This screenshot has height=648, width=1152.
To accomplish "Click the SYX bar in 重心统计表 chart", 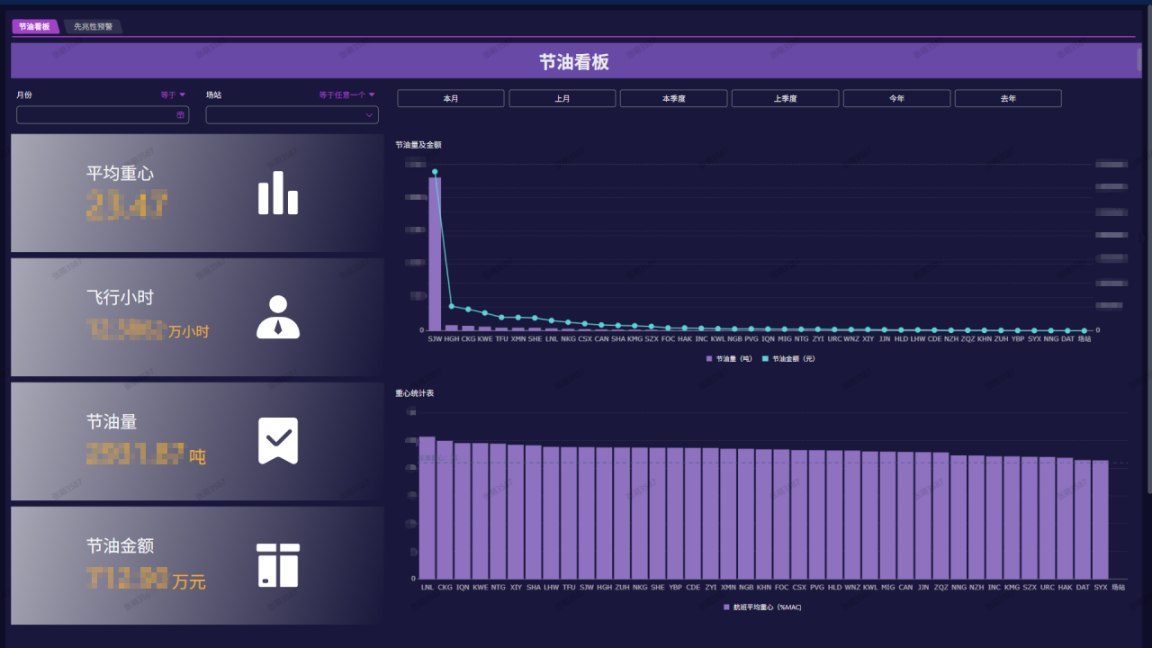I will click(1100, 519).
